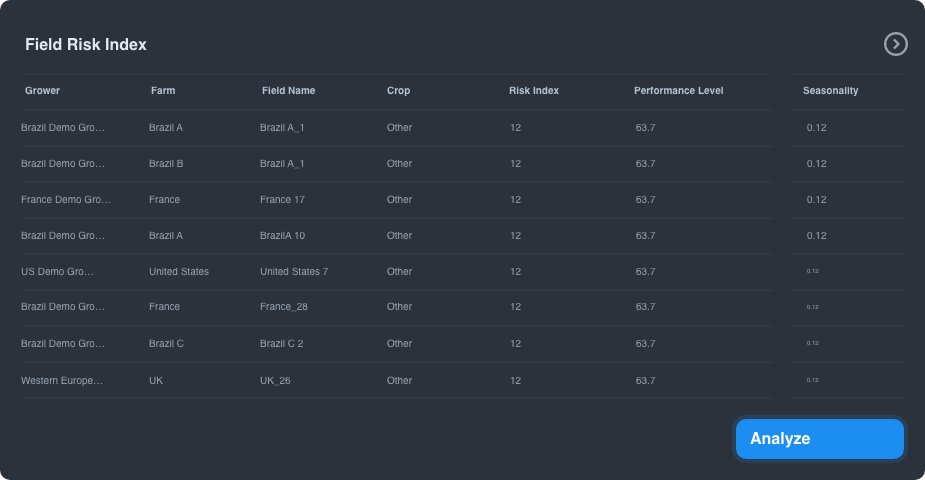Image resolution: width=925 pixels, height=480 pixels.
Task: Sort by Grower column header
Action: 42,91
